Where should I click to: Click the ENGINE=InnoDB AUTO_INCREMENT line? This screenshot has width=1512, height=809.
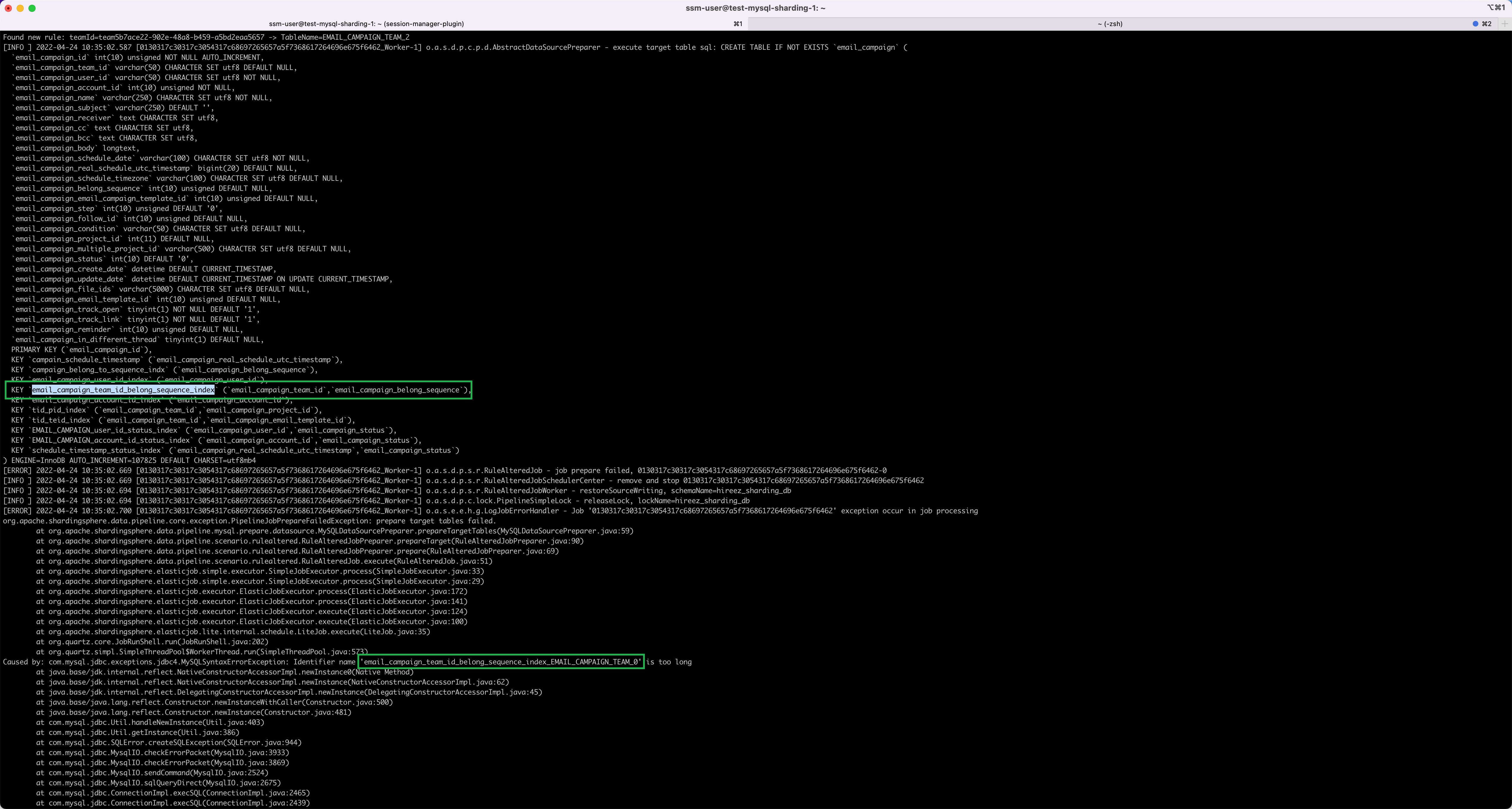click(x=129, y=460)
